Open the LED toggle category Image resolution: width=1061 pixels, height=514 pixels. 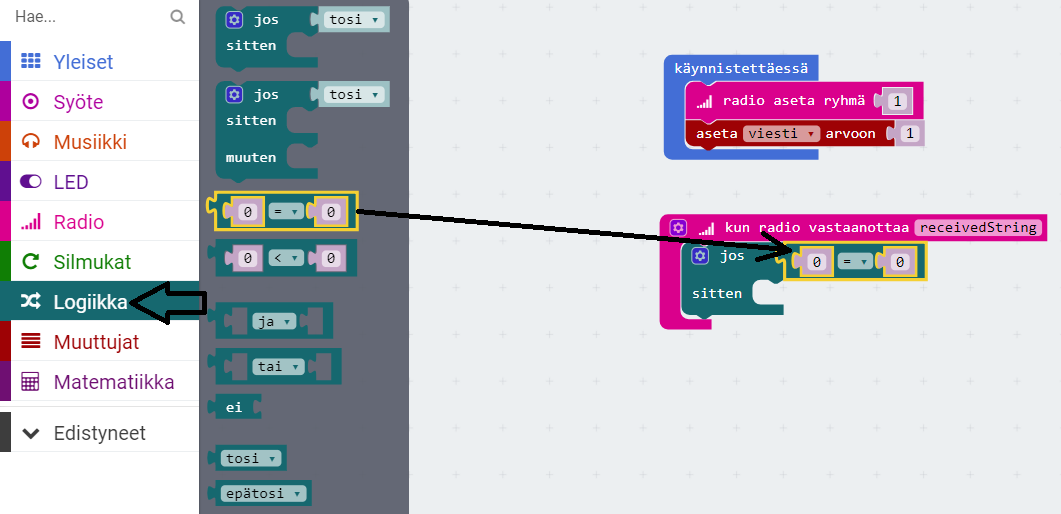[70, 182]
